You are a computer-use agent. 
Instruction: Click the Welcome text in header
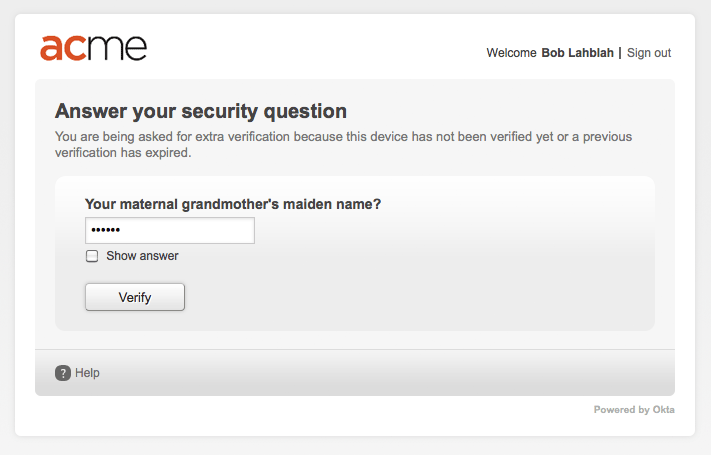[511, 53]
